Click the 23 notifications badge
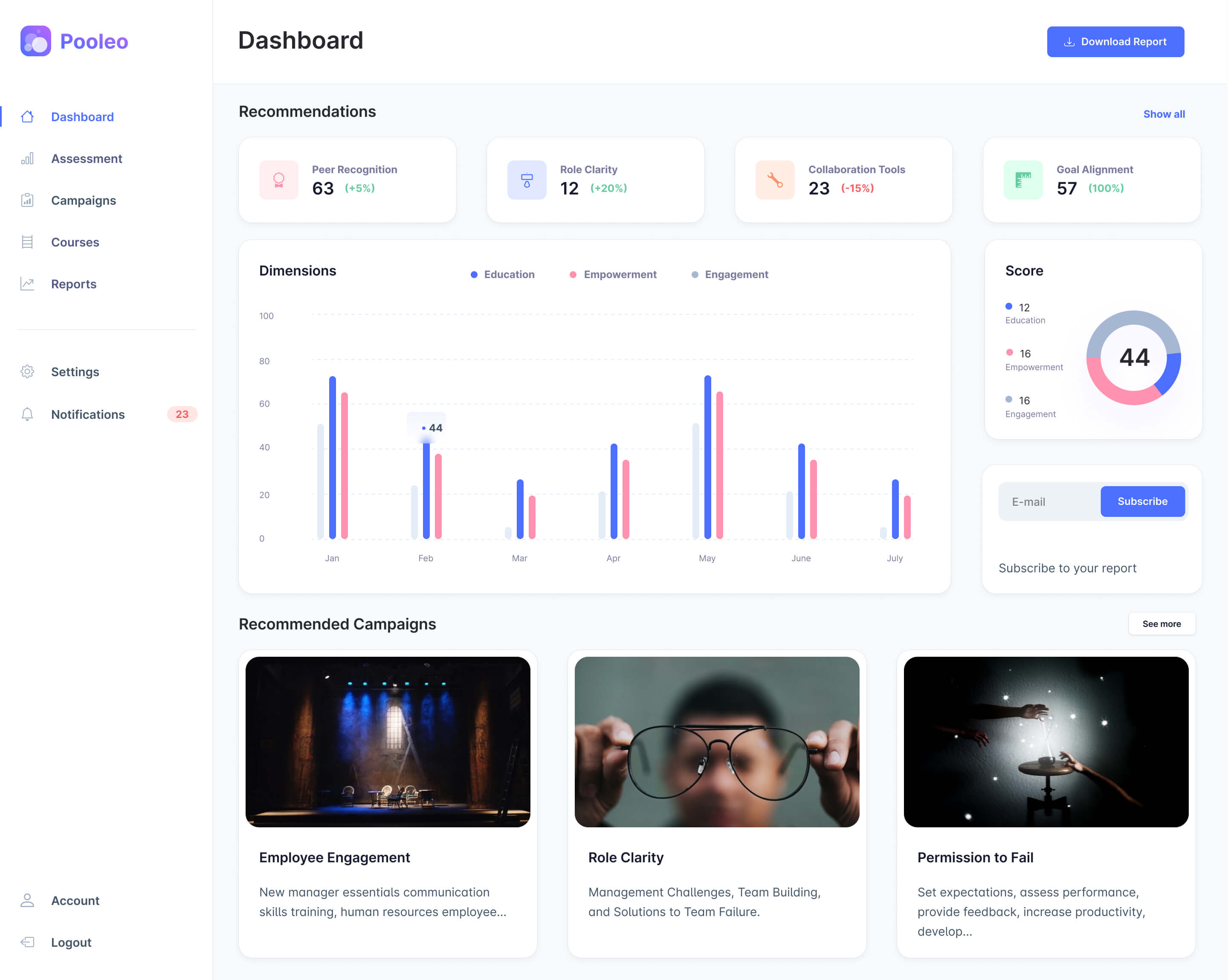Screen dimensions: 1228x980 coord(182,414)
